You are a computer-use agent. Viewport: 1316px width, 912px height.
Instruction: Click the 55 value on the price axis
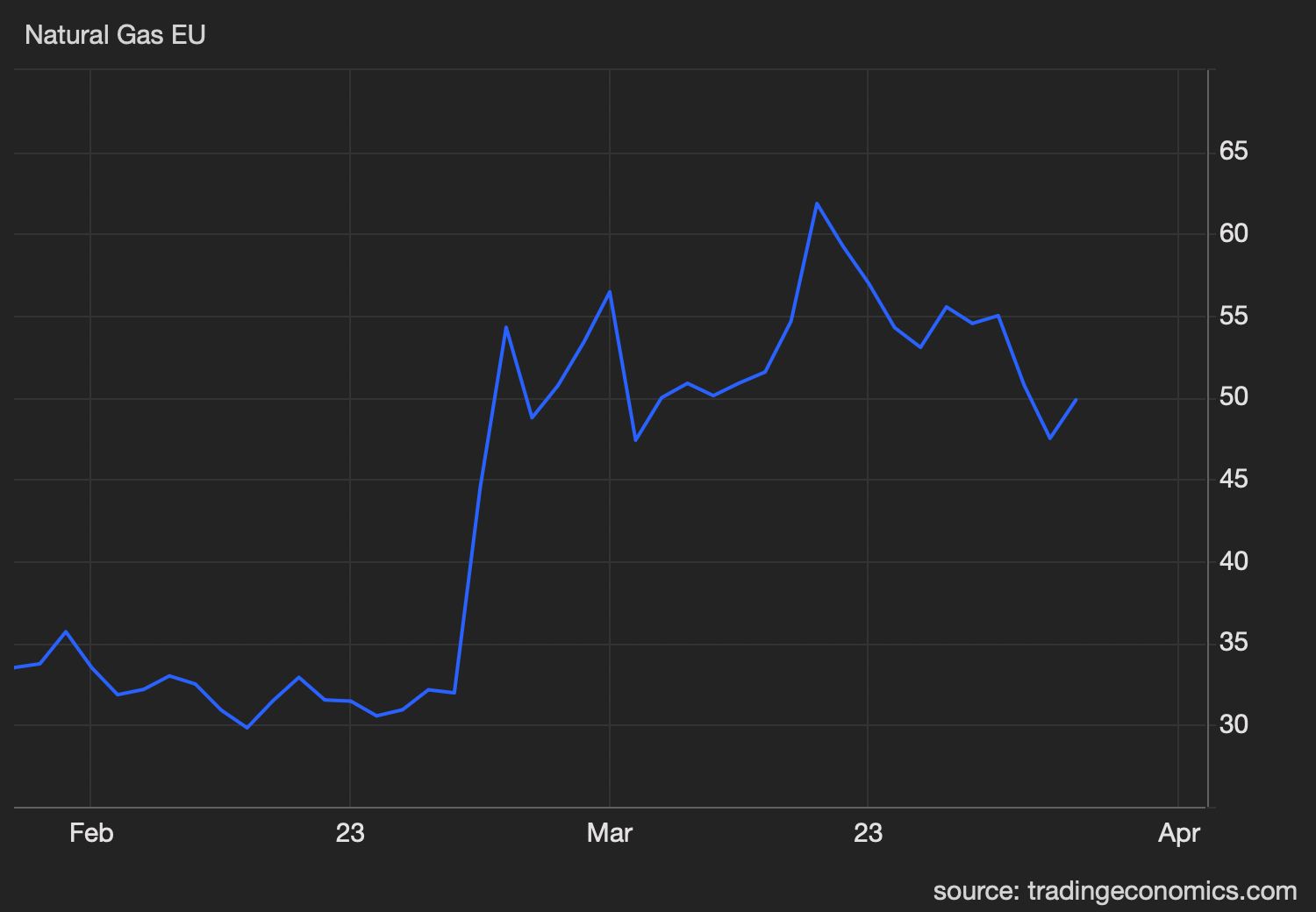tap(1233, 316)
